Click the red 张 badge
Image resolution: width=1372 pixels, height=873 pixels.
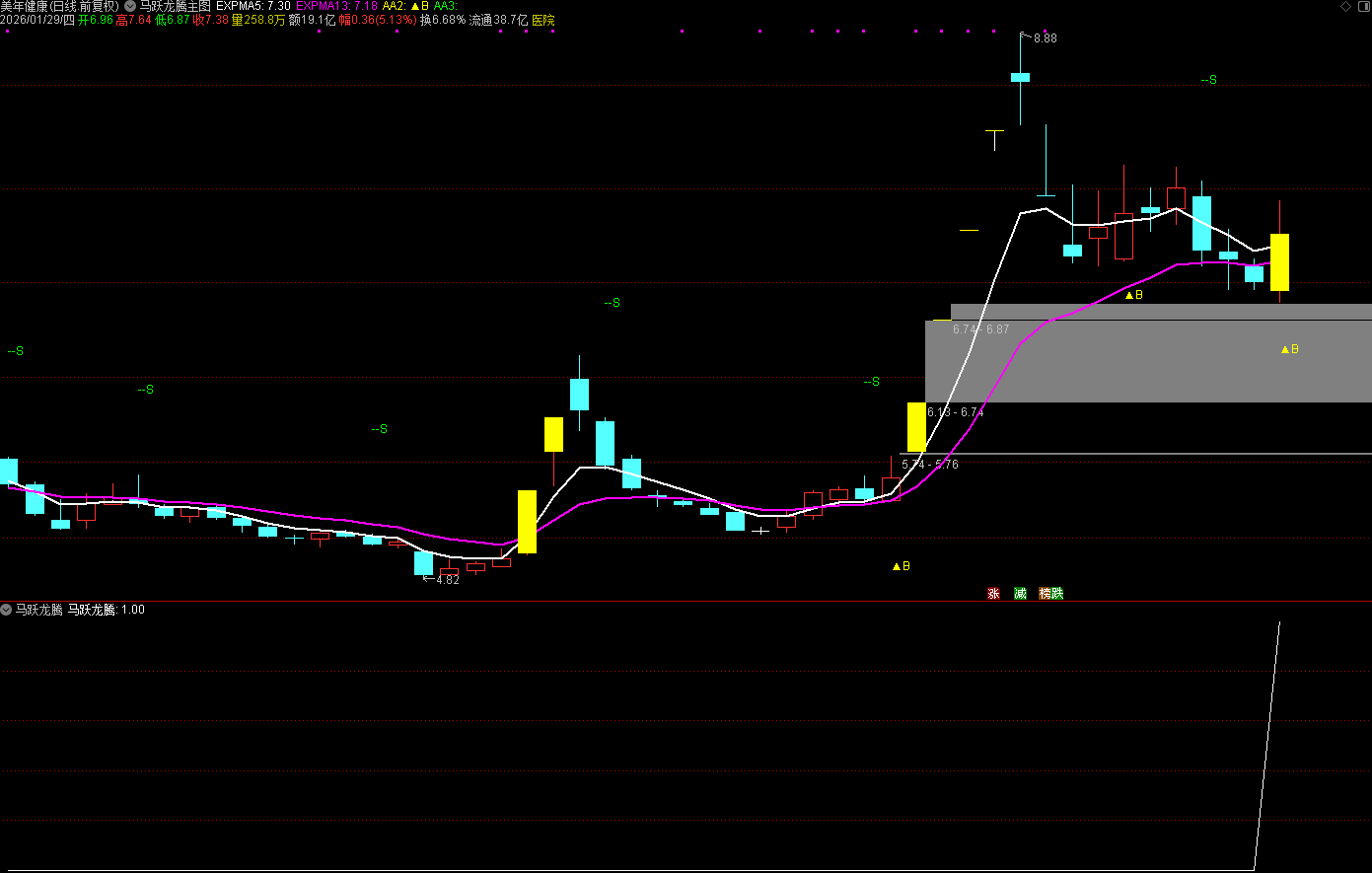(x=993, y=593)
